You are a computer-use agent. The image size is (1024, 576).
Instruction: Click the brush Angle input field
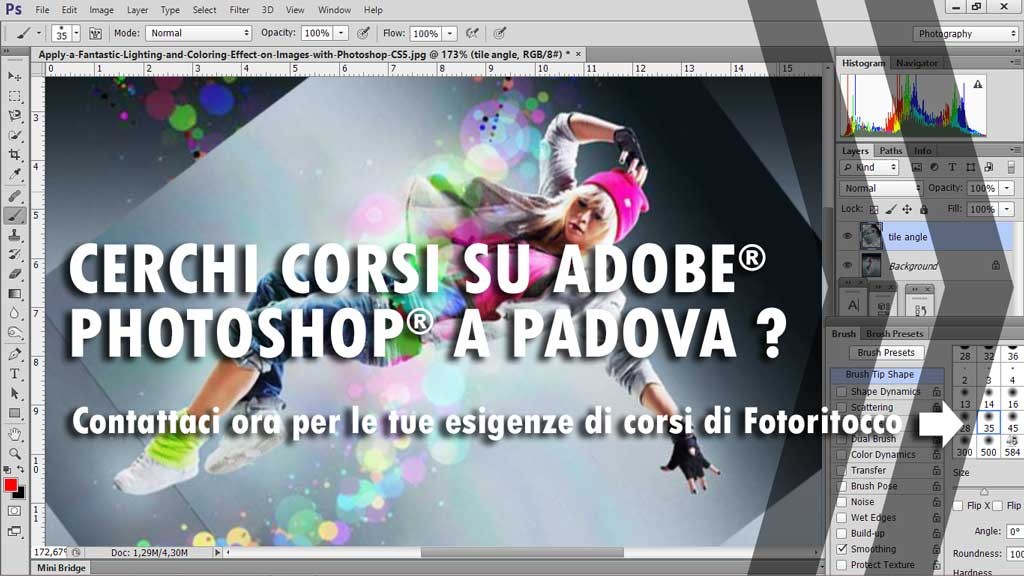[x=1014, y=532]
